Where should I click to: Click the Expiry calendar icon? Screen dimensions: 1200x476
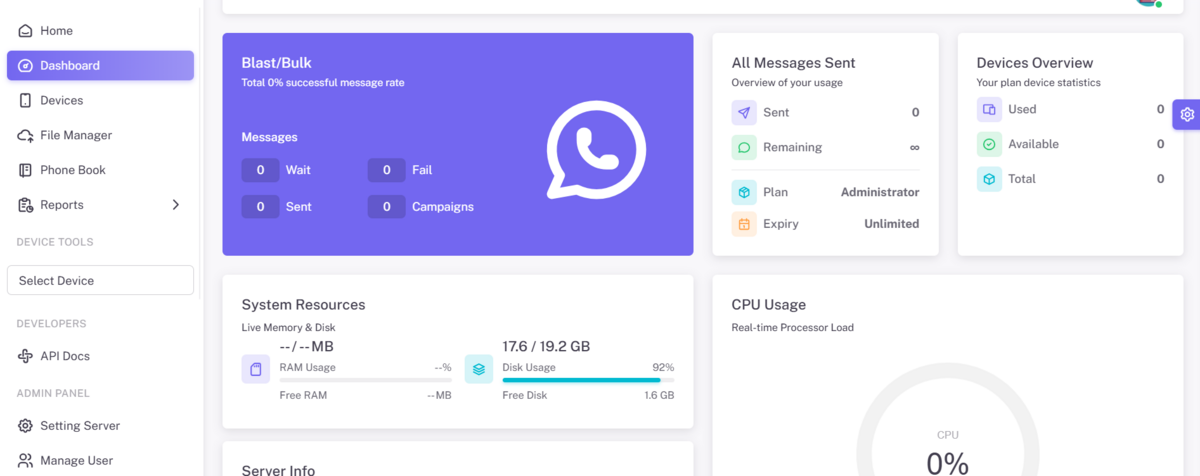coord(744,224)
